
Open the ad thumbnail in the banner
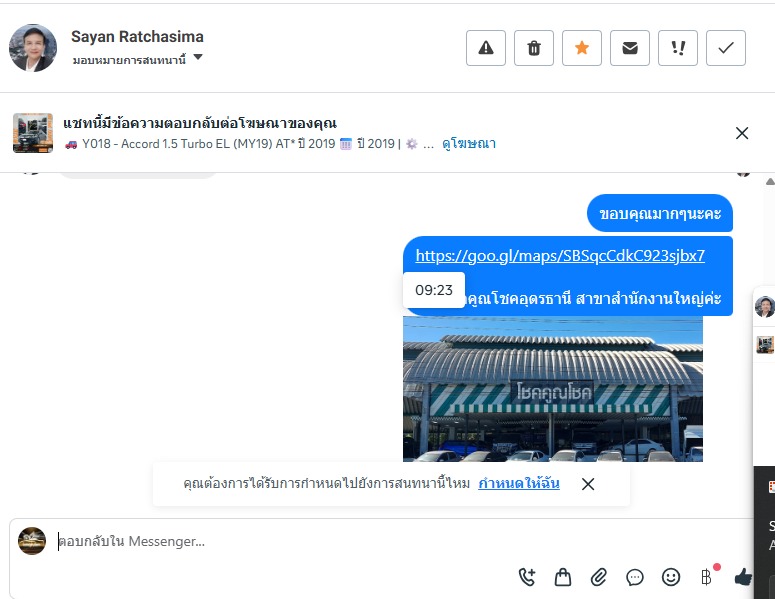(x=33, y=133)
